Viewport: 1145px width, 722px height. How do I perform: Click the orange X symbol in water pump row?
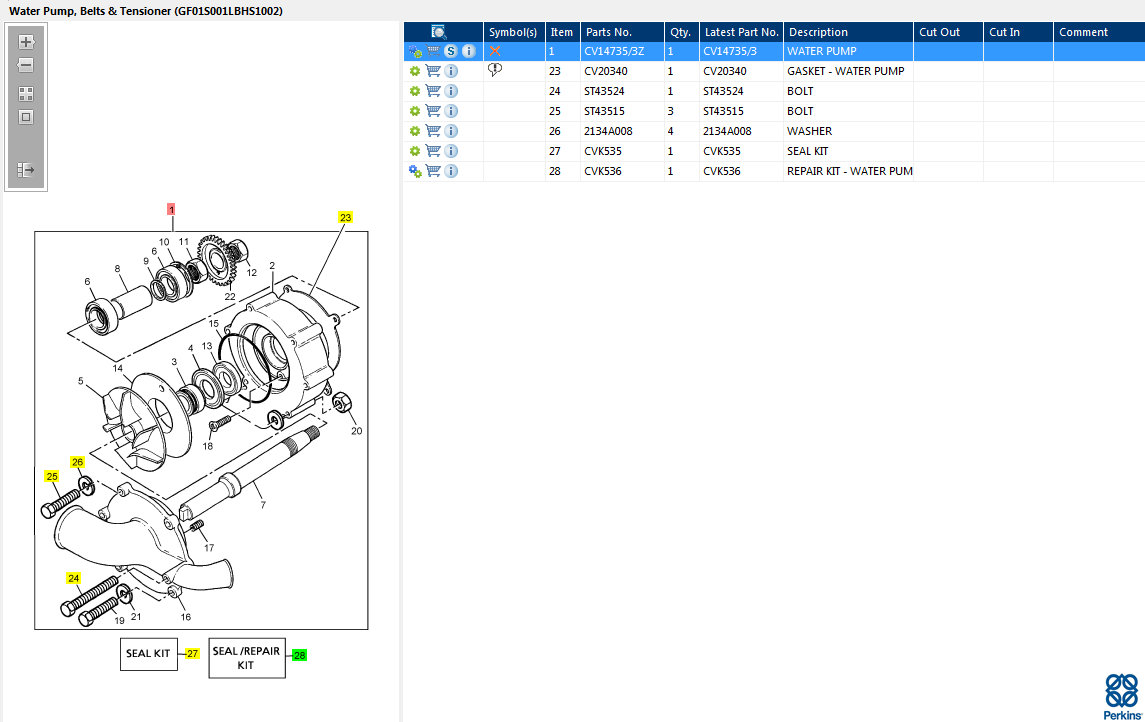[x=495, y=51]
